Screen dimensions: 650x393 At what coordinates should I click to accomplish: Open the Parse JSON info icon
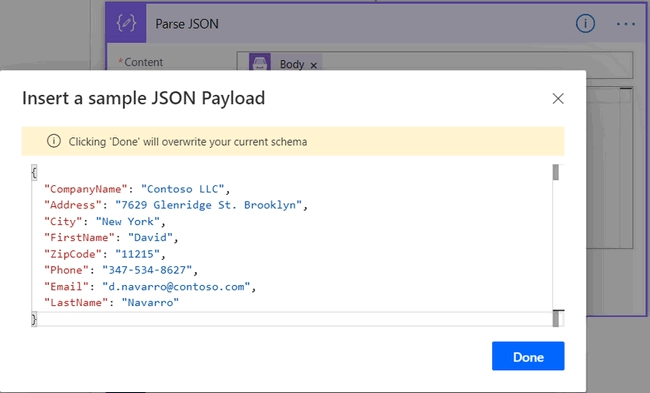585,24
